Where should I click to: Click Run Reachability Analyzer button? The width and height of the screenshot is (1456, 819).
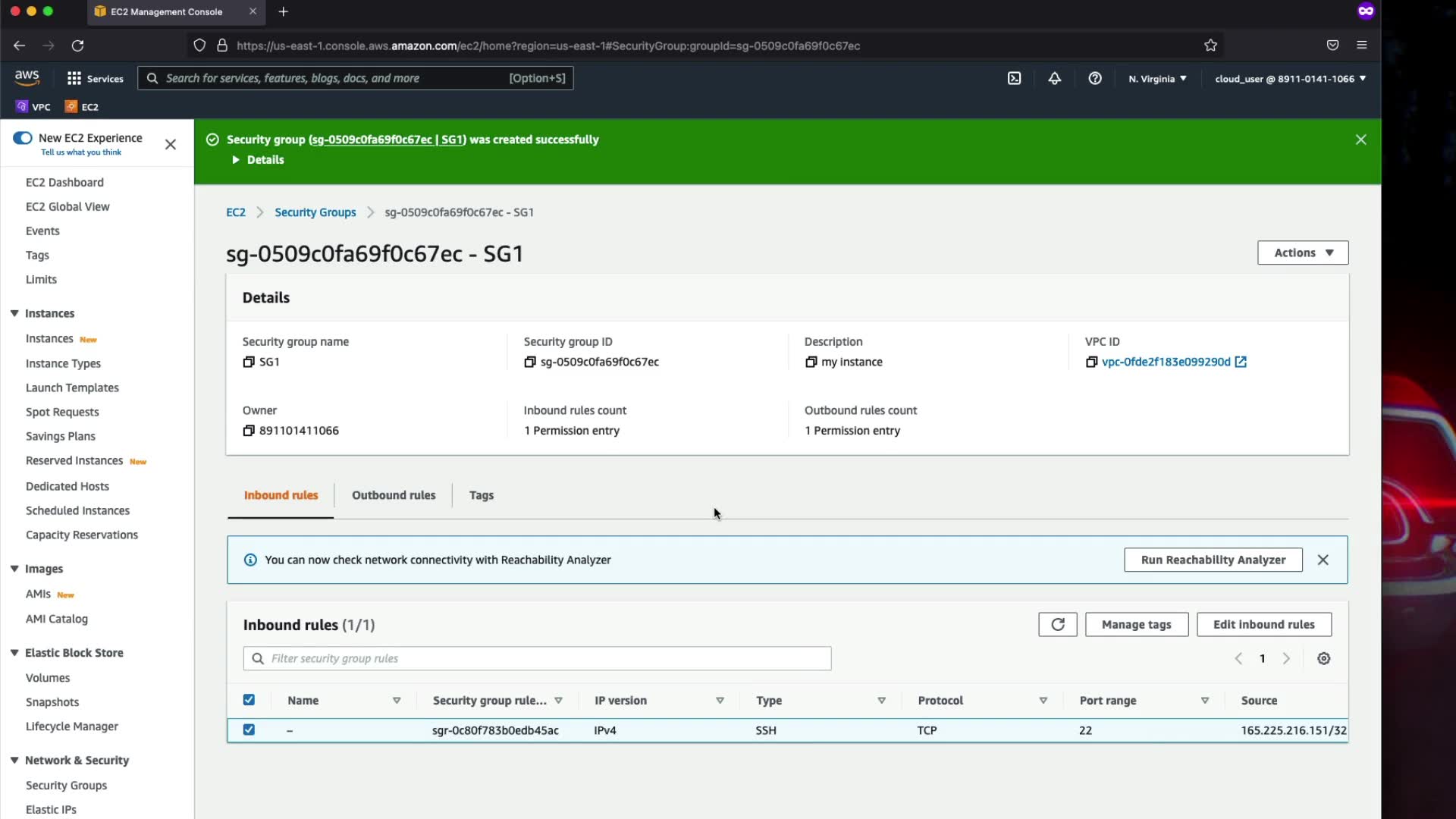pyautogui.click(x=1213, y=560)
